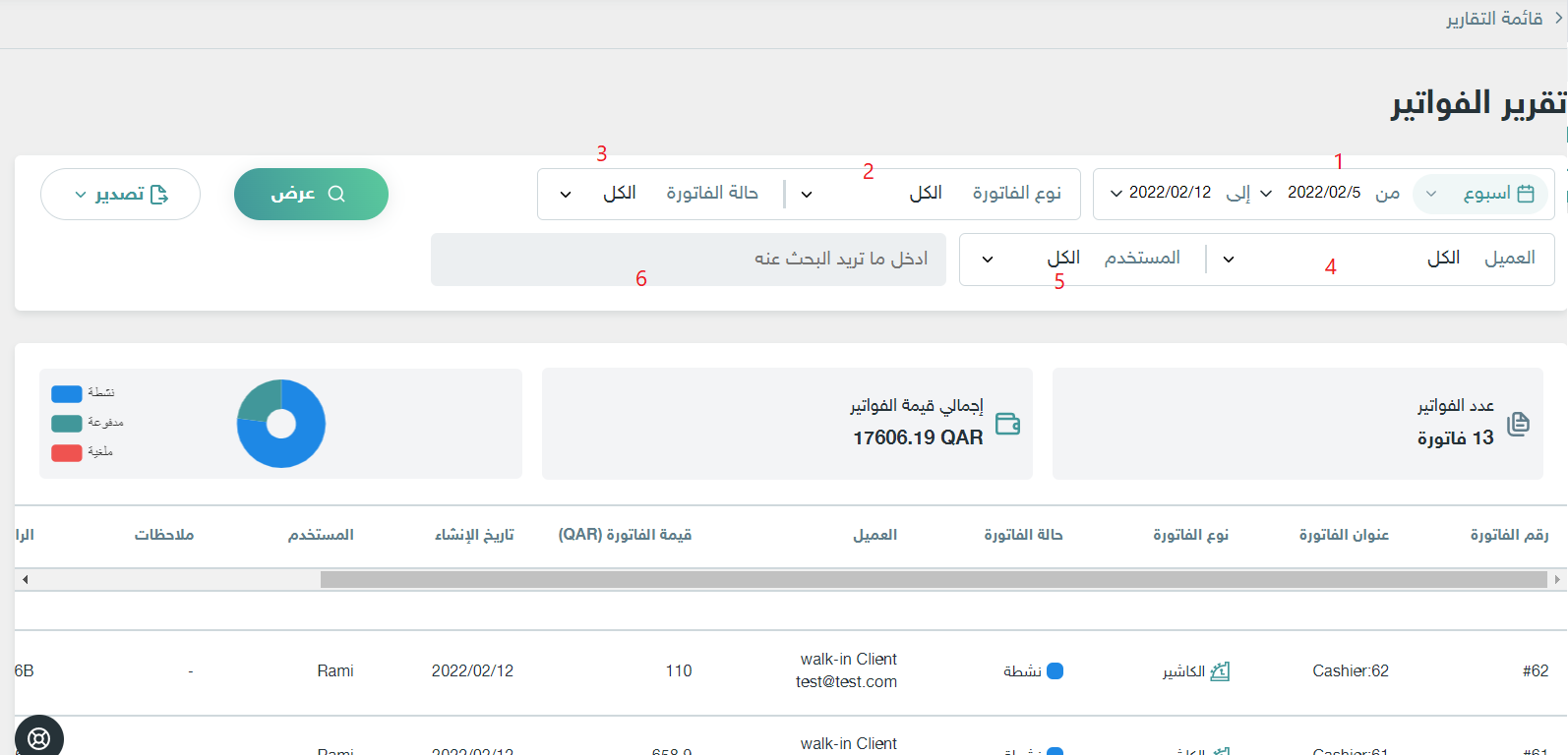Click the 13 فاتورة count text

(x=1456, y=438)
